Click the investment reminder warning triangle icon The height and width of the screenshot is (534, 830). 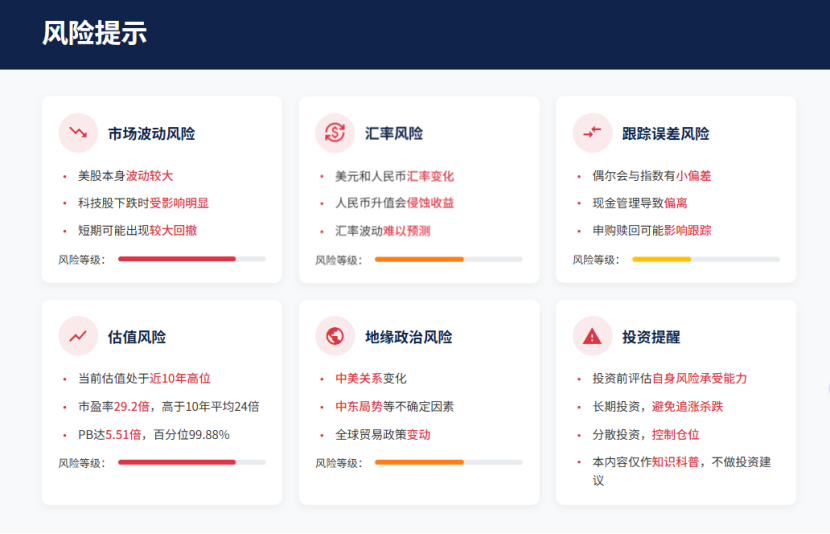592,336
